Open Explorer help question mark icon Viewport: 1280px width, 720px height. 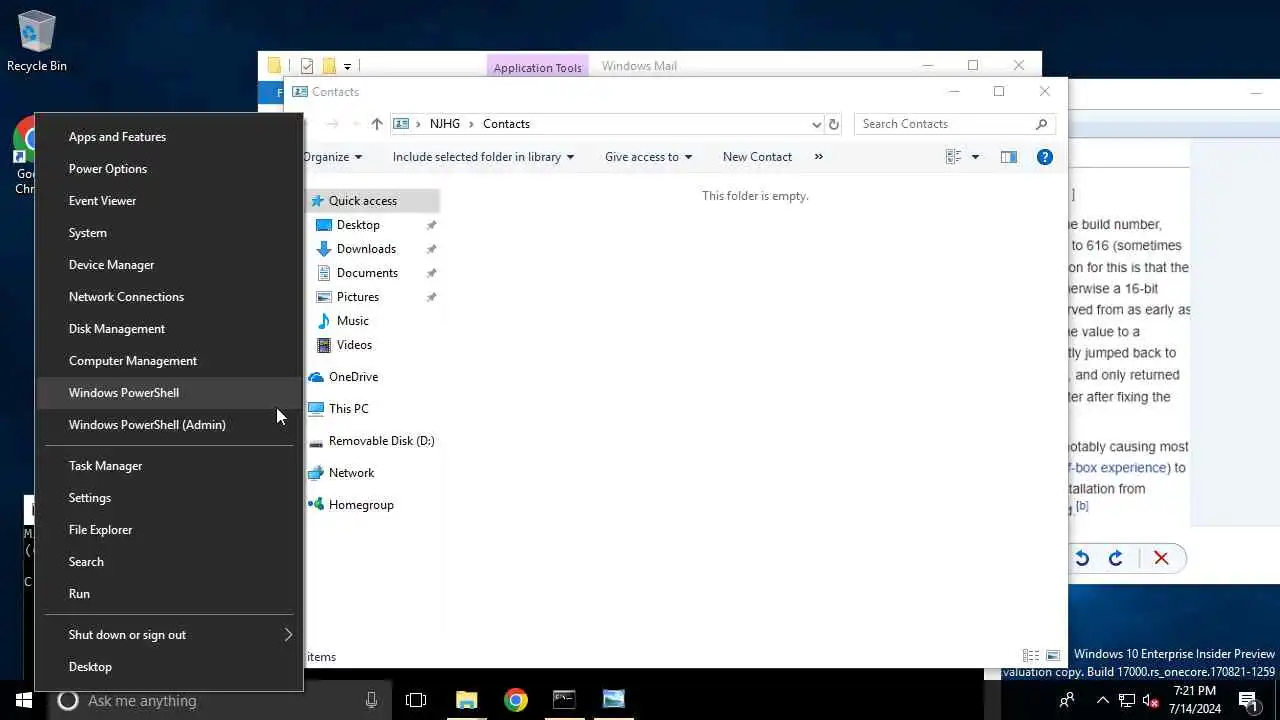click(1045, 157)
